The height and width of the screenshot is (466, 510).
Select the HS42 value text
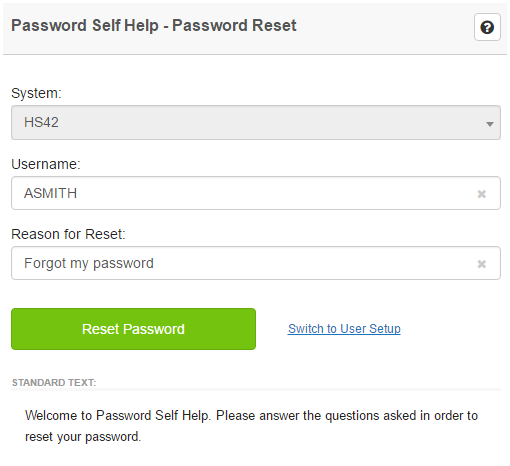point(41,122)
